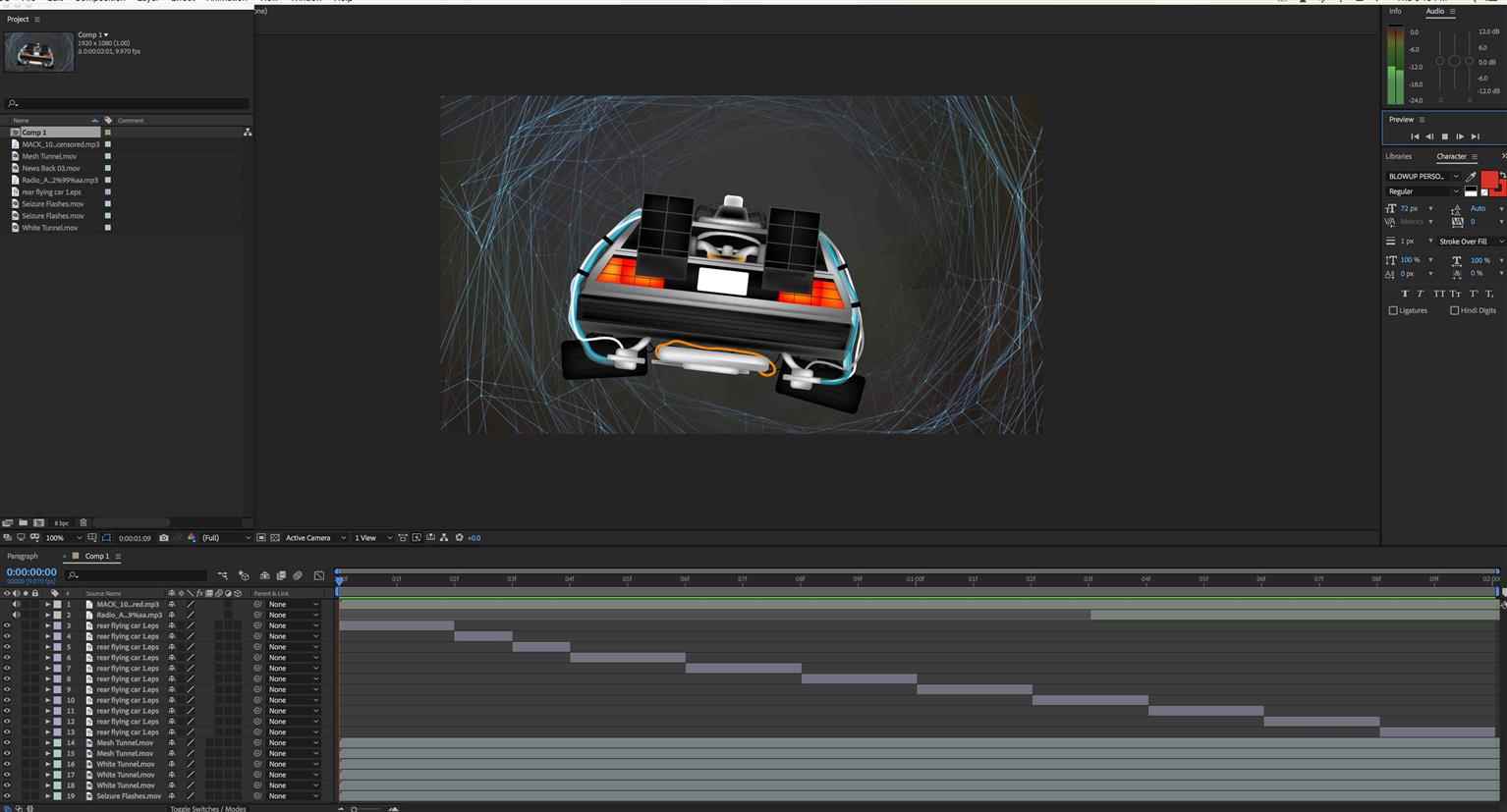Mute audio of Radio_A mp3 layer
This screenshot has height=812, width=1507.
16,616
